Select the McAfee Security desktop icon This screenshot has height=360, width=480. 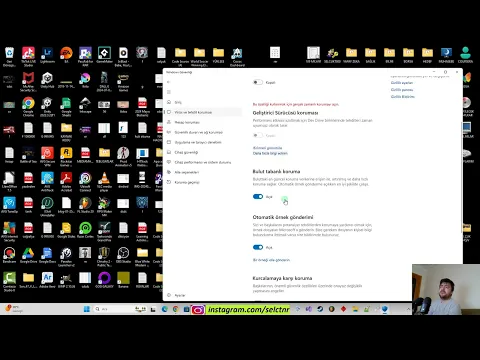[x=28, y=82]
